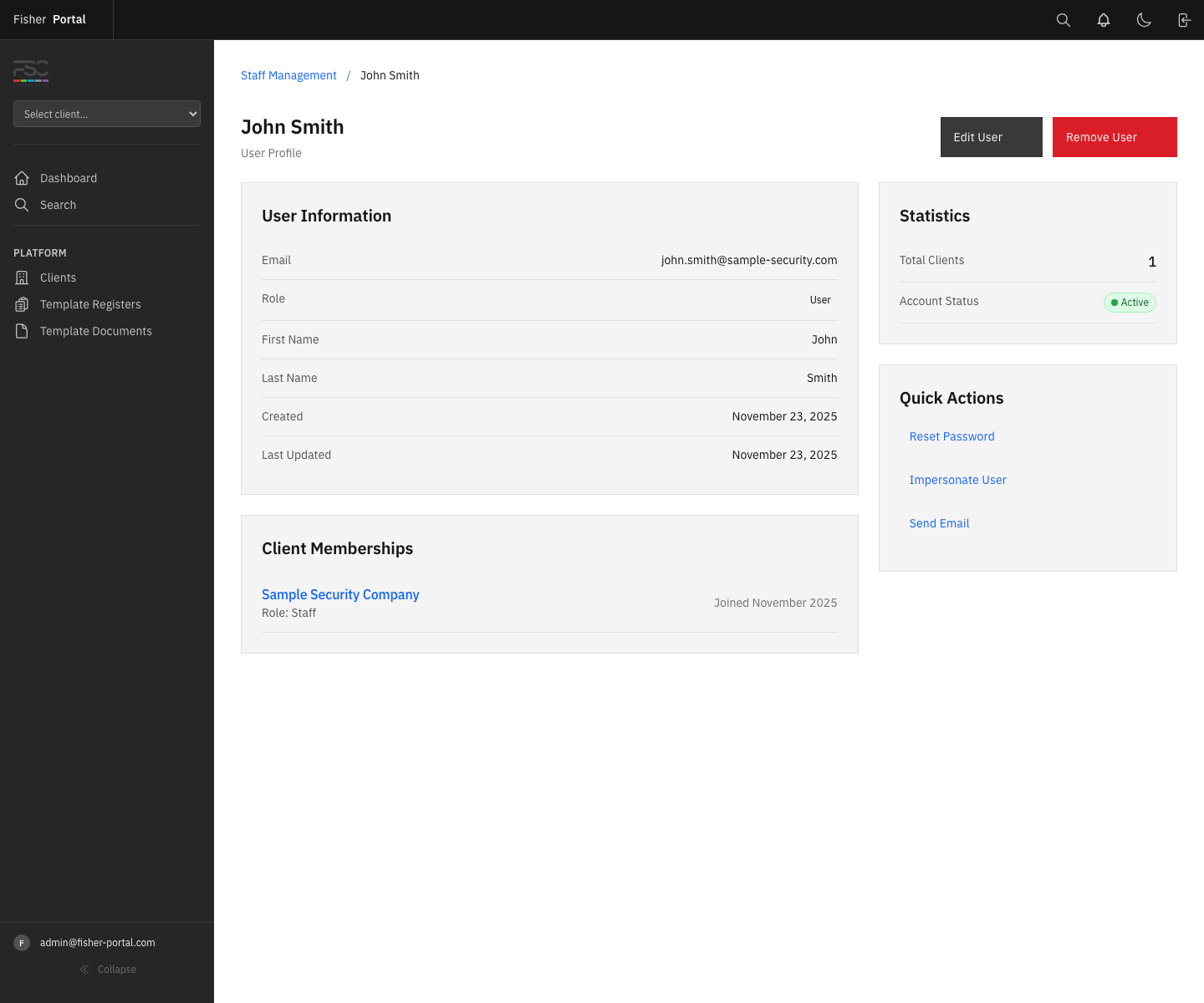Open the Select client dropdown
Image resolution: width=1204 pixels, height=1003 pixels.
106,114
